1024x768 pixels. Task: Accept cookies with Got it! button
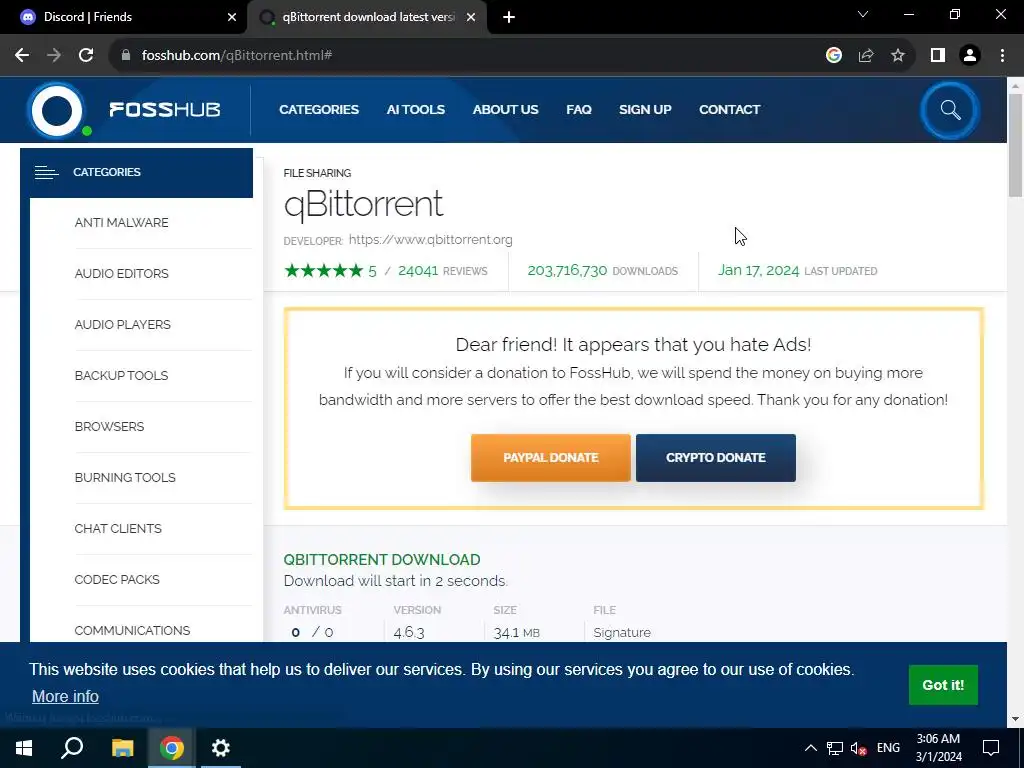pos(943,685)
